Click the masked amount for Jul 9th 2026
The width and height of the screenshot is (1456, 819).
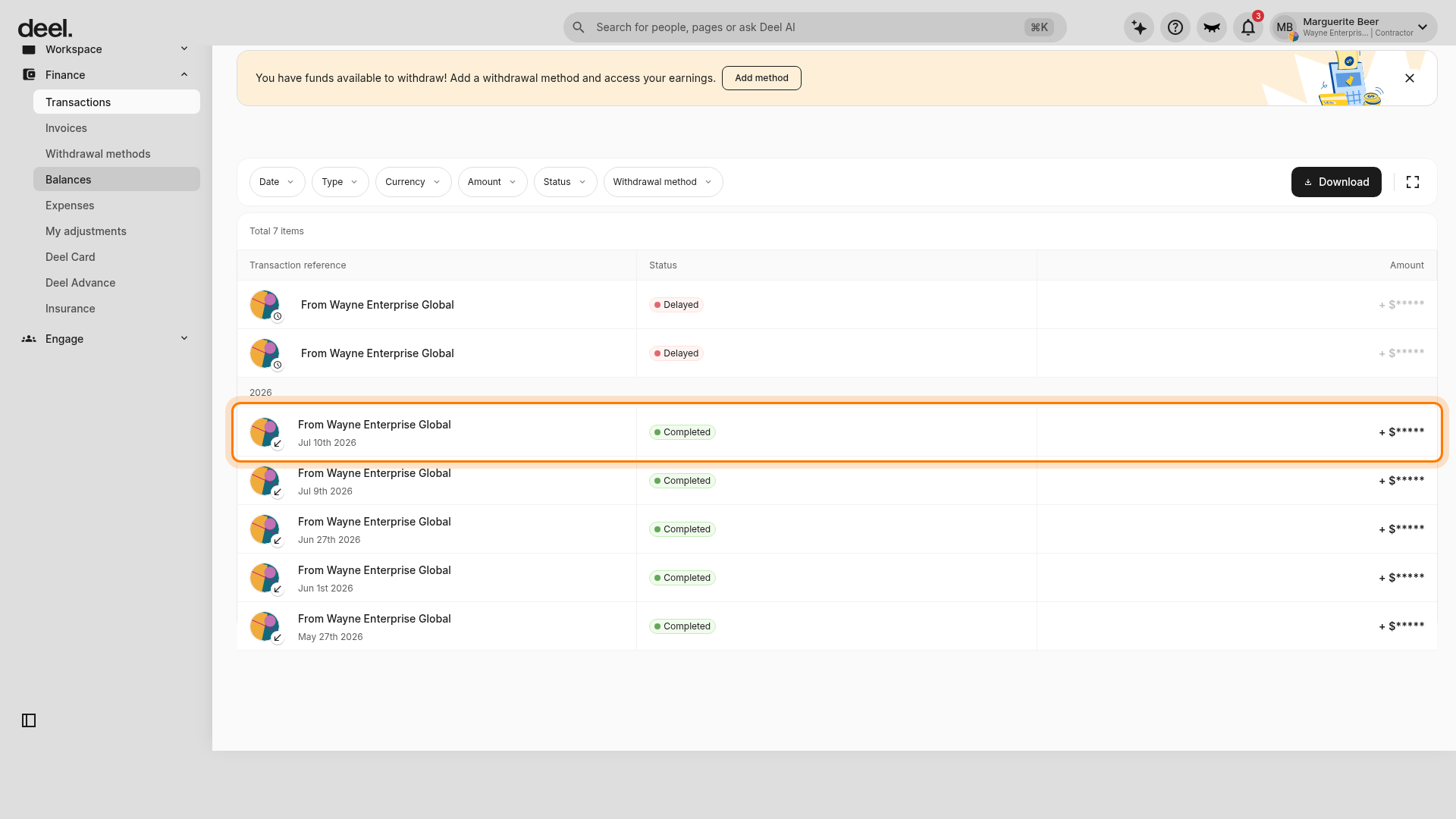click(1401, 481)
